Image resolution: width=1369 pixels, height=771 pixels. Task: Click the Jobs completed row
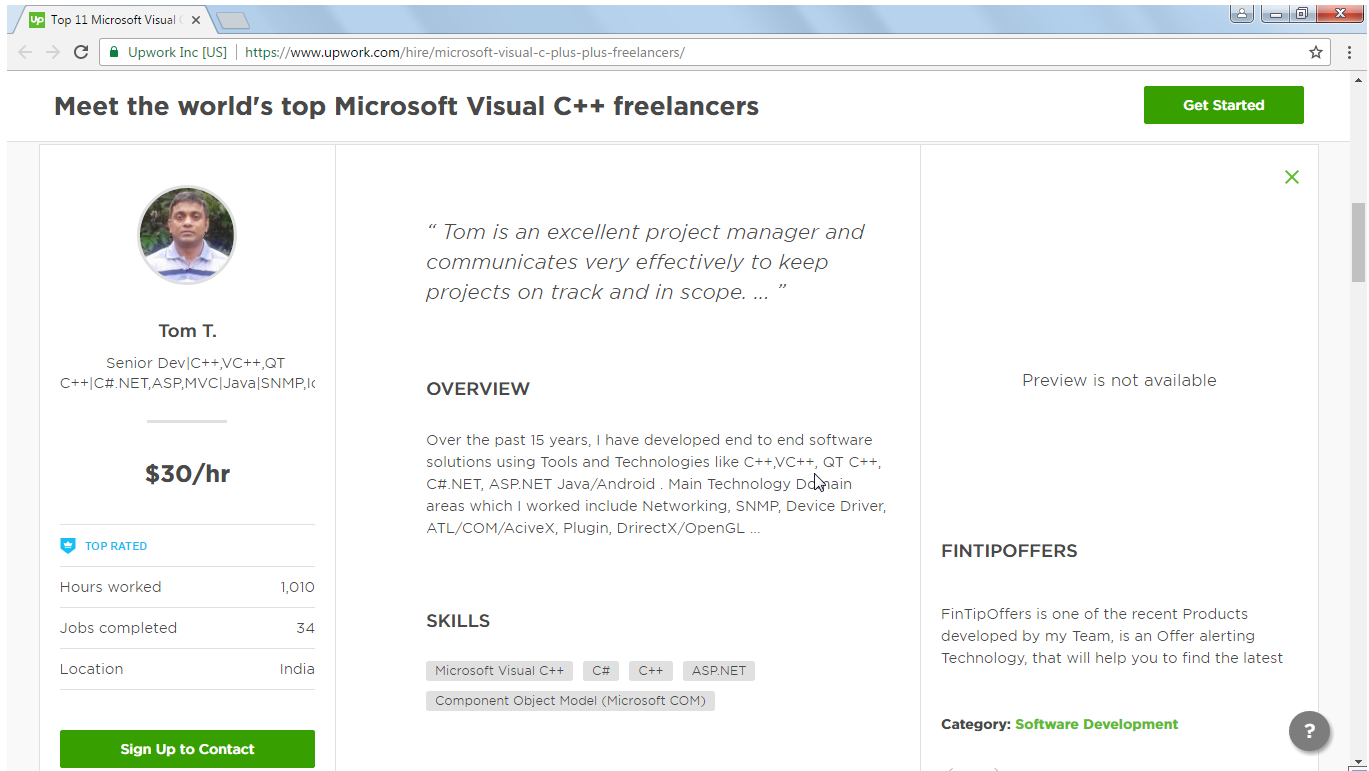[x=187, y=628]
